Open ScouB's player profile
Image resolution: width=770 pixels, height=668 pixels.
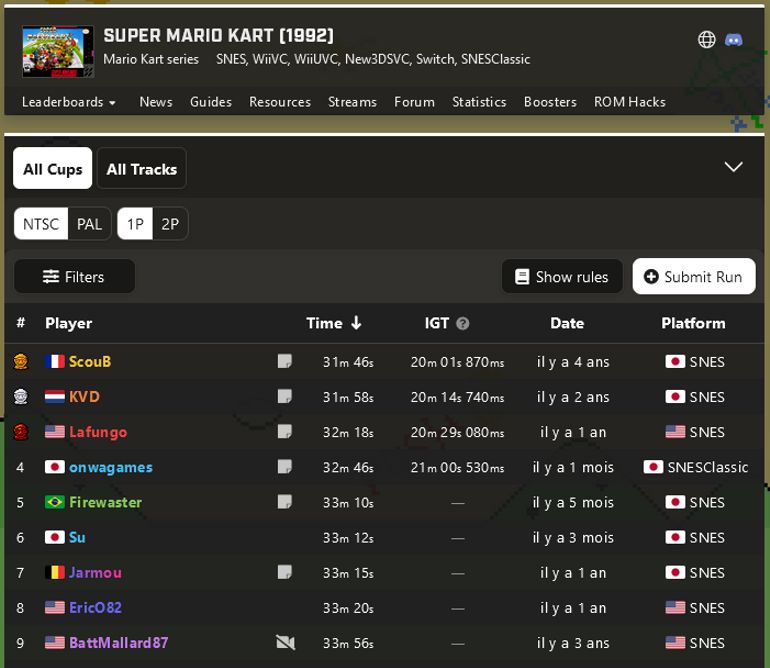[x=90, y=362]
